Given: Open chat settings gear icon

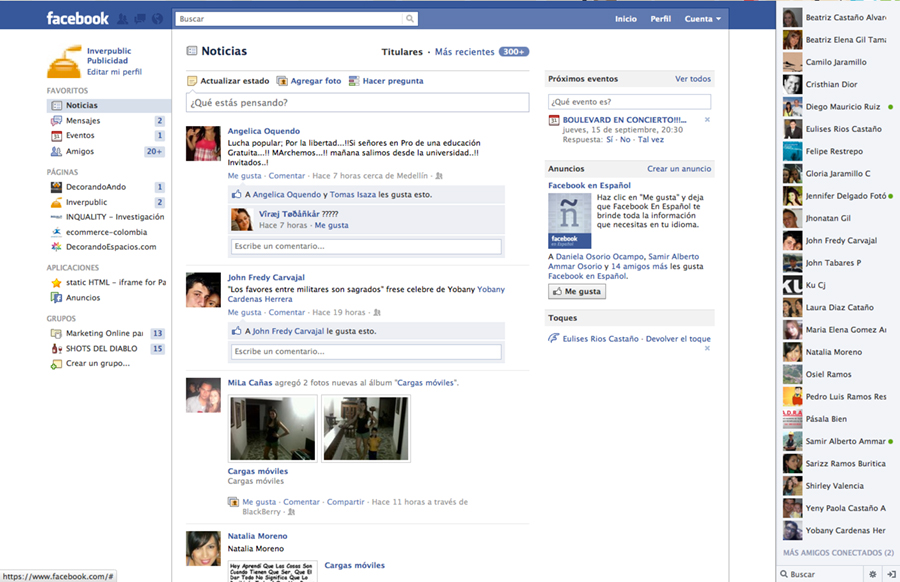Looking at the screenshot, I should 872,574.
